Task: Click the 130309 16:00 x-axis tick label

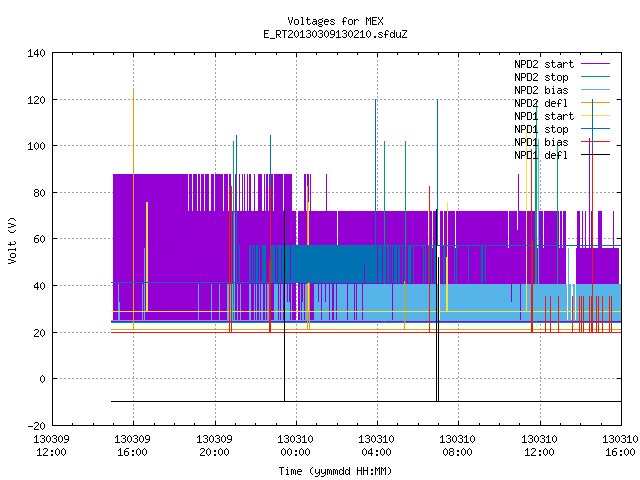Action: pos(132,446)
